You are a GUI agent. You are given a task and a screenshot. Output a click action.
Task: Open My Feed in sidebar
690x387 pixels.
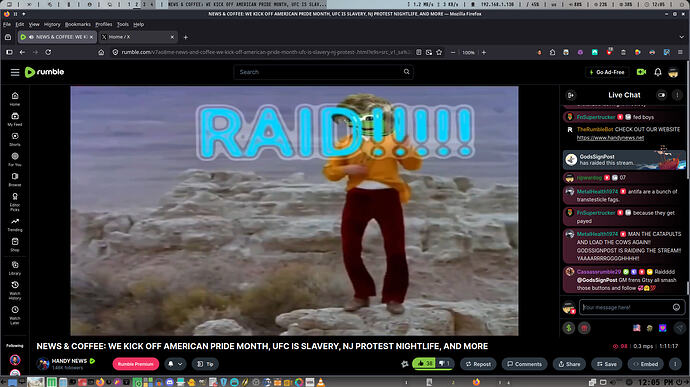click(15, 119)
